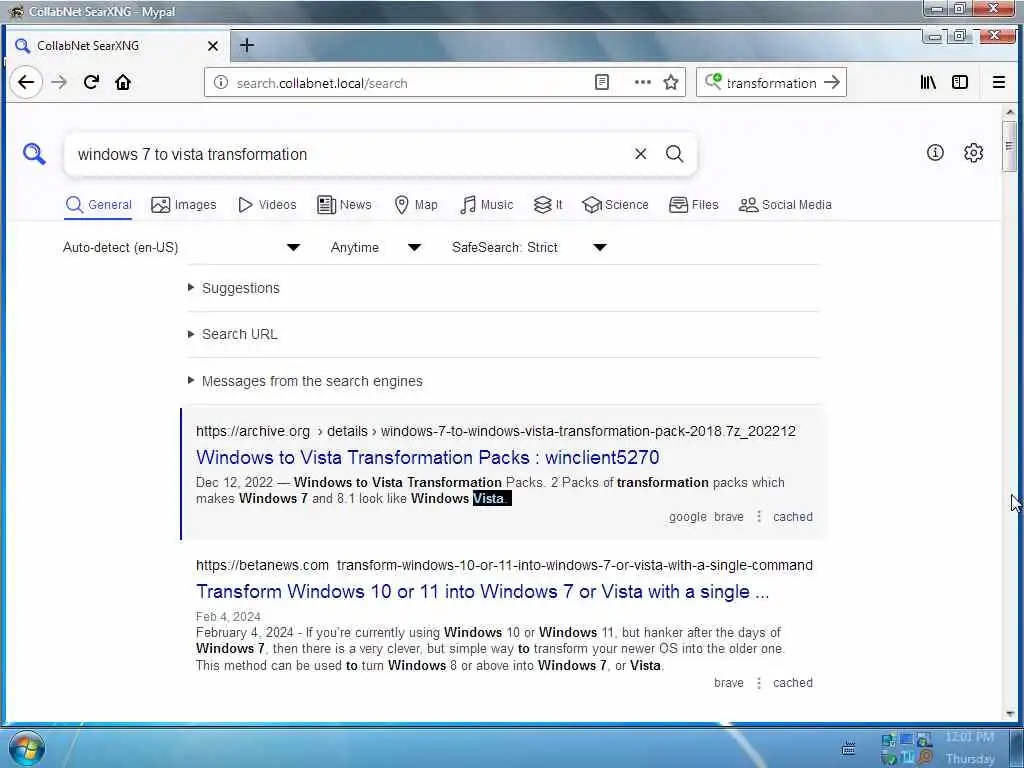Switch to the Science category

[615, 205]
